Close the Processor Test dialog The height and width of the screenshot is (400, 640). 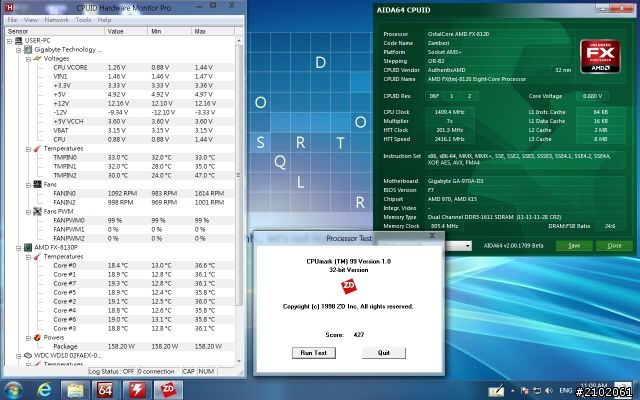(432, 236)
